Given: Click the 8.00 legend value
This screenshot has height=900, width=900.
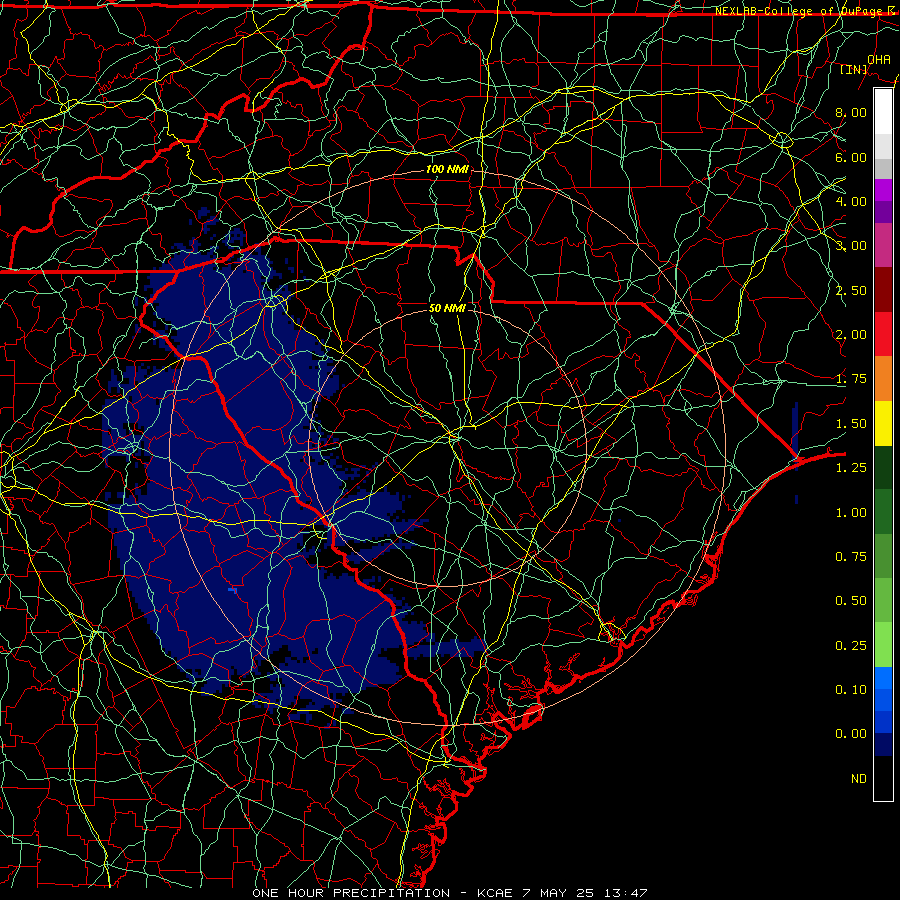Looking at the screenshot, I should (851, 112).
